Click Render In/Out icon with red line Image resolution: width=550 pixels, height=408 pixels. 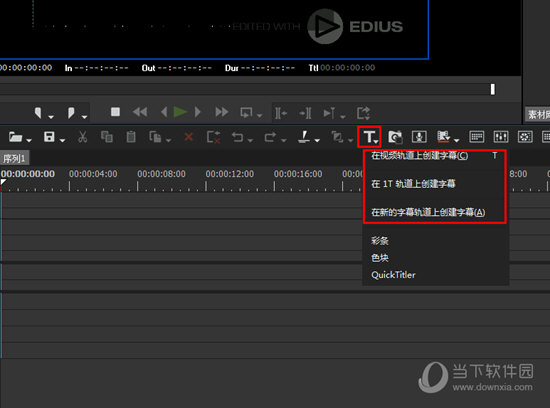443,137
